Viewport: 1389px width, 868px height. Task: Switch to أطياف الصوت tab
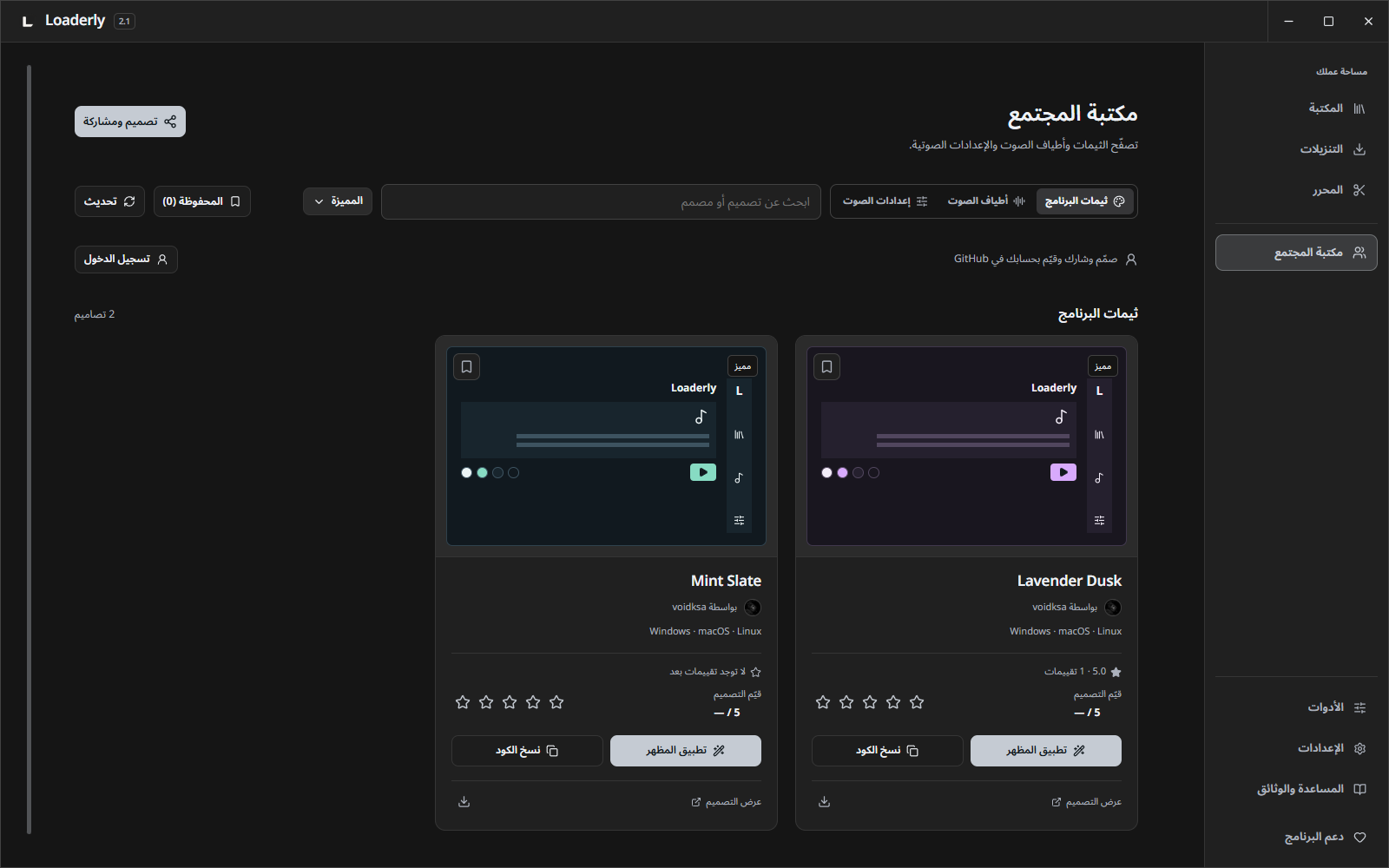986,201
